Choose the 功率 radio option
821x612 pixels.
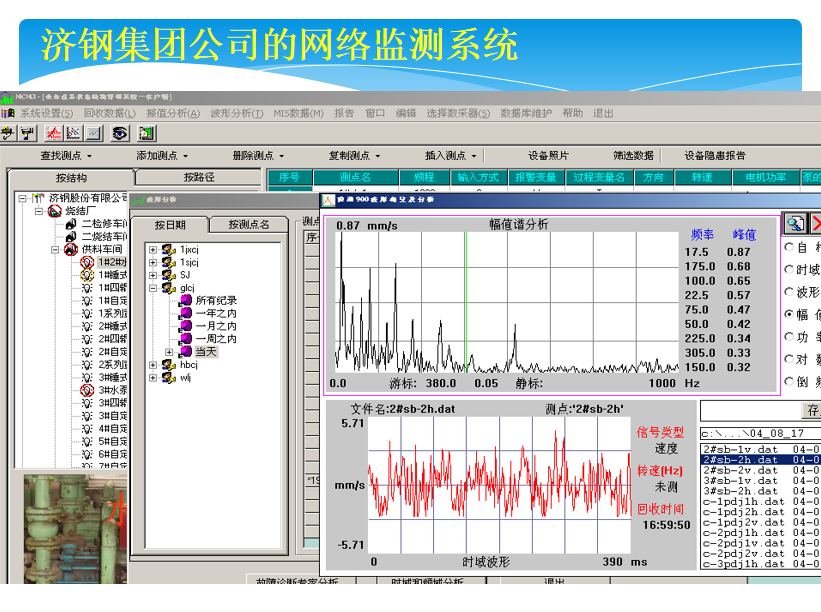790,337
